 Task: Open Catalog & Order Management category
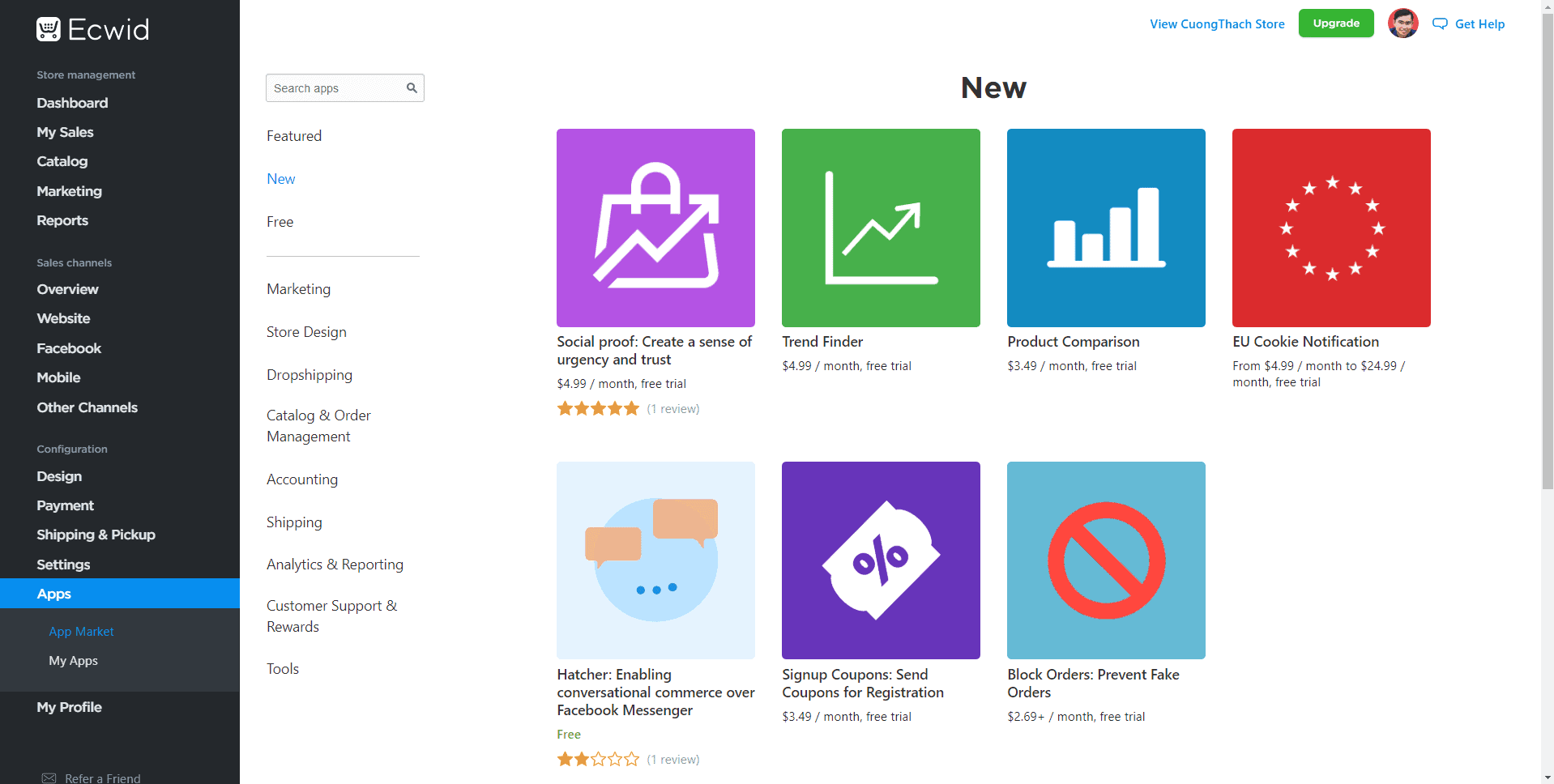318,426
